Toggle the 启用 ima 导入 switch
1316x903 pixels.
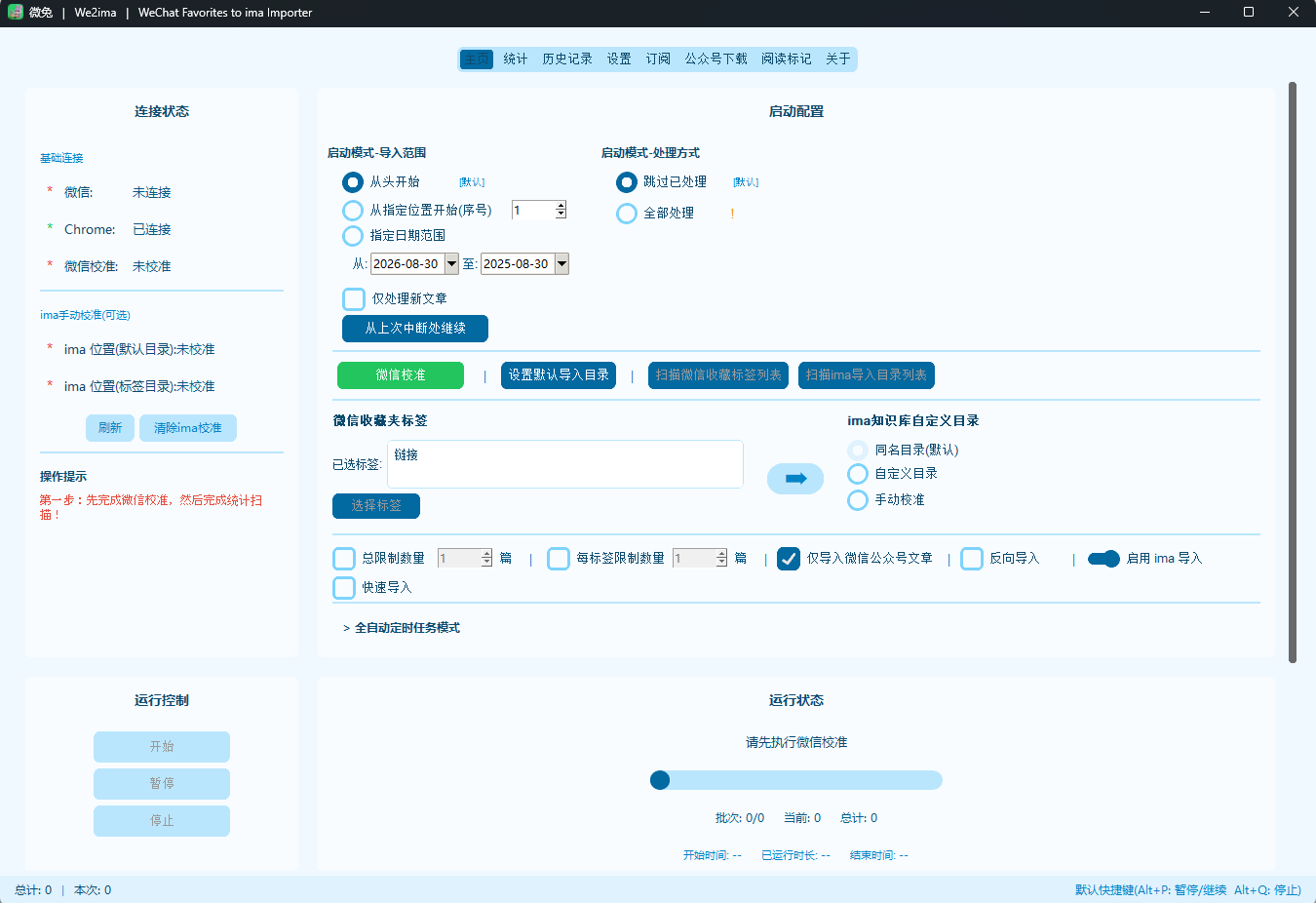[x=1103, y=559]
